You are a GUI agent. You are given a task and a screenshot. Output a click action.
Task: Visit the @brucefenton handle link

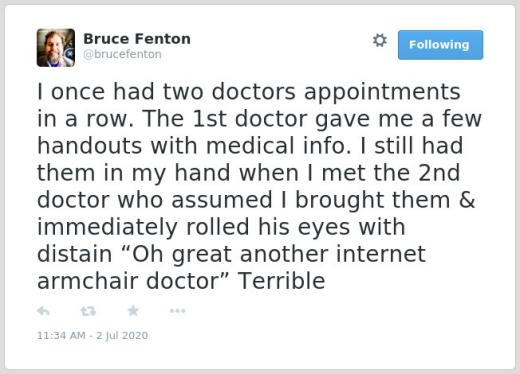tap(122, 54)
